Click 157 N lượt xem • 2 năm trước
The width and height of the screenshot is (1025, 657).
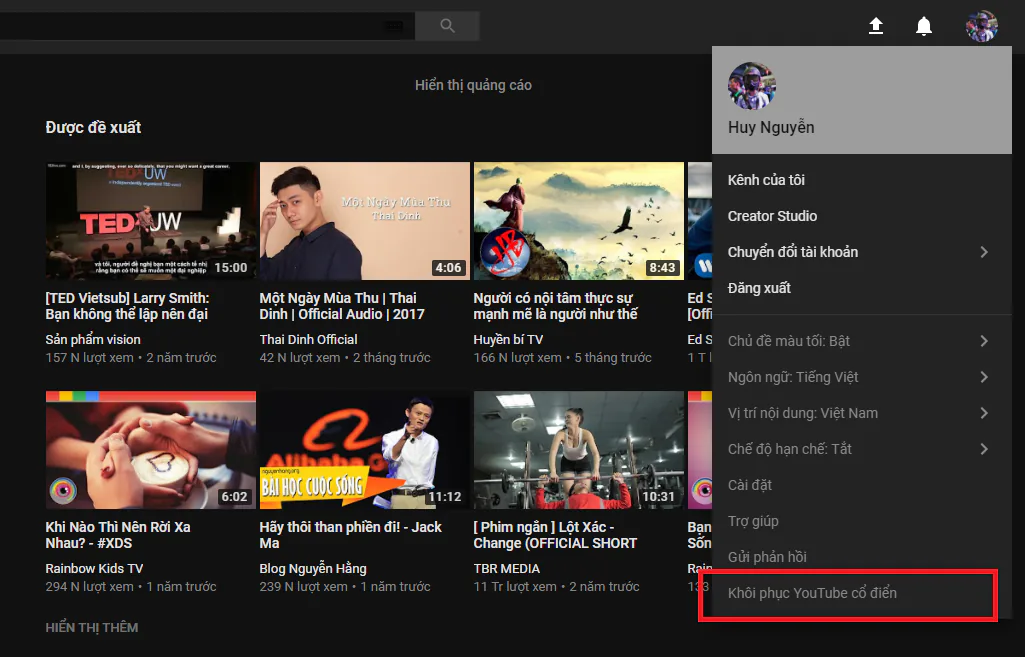pyautogui.click(x=131, y=358)
